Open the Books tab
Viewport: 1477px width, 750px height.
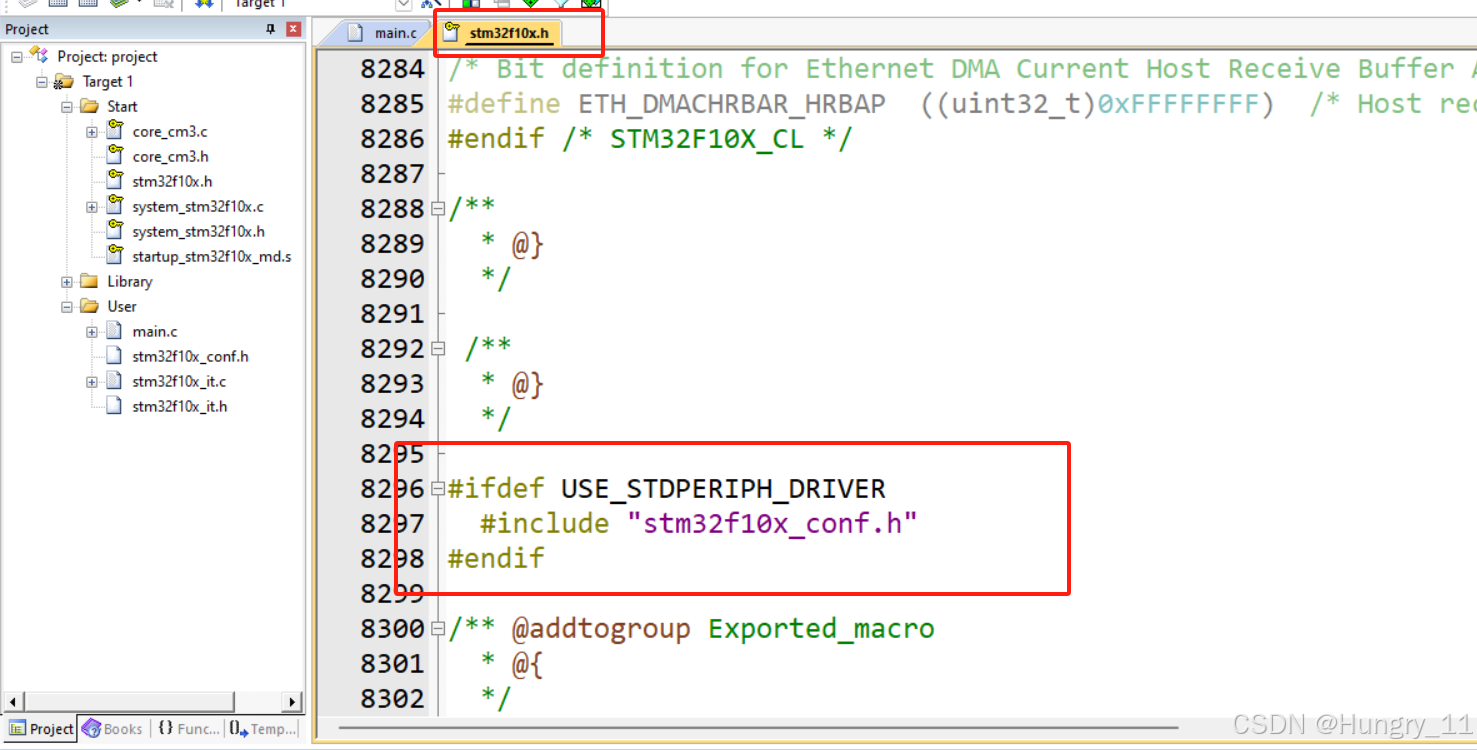pos(113,729)
